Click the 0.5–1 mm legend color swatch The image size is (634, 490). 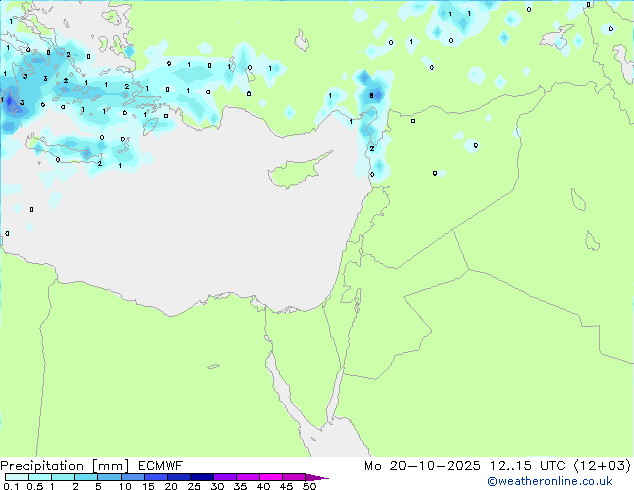coord(40,477)
